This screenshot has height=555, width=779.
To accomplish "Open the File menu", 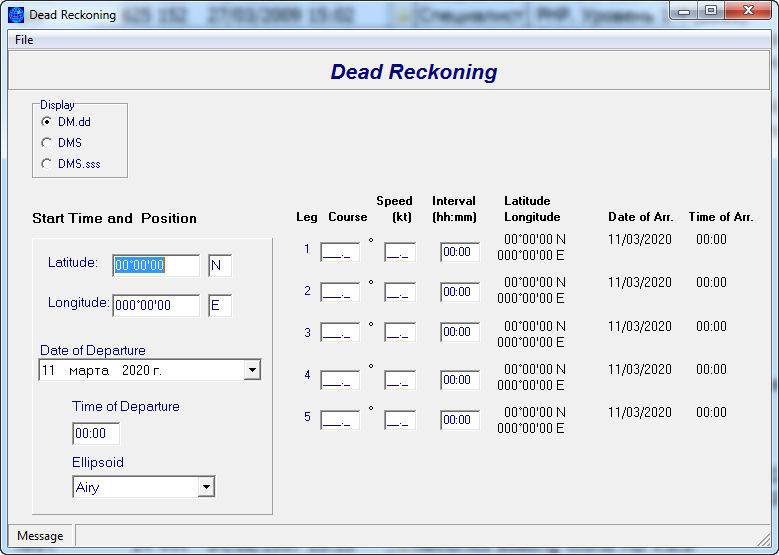I will [x=24, y=40].
